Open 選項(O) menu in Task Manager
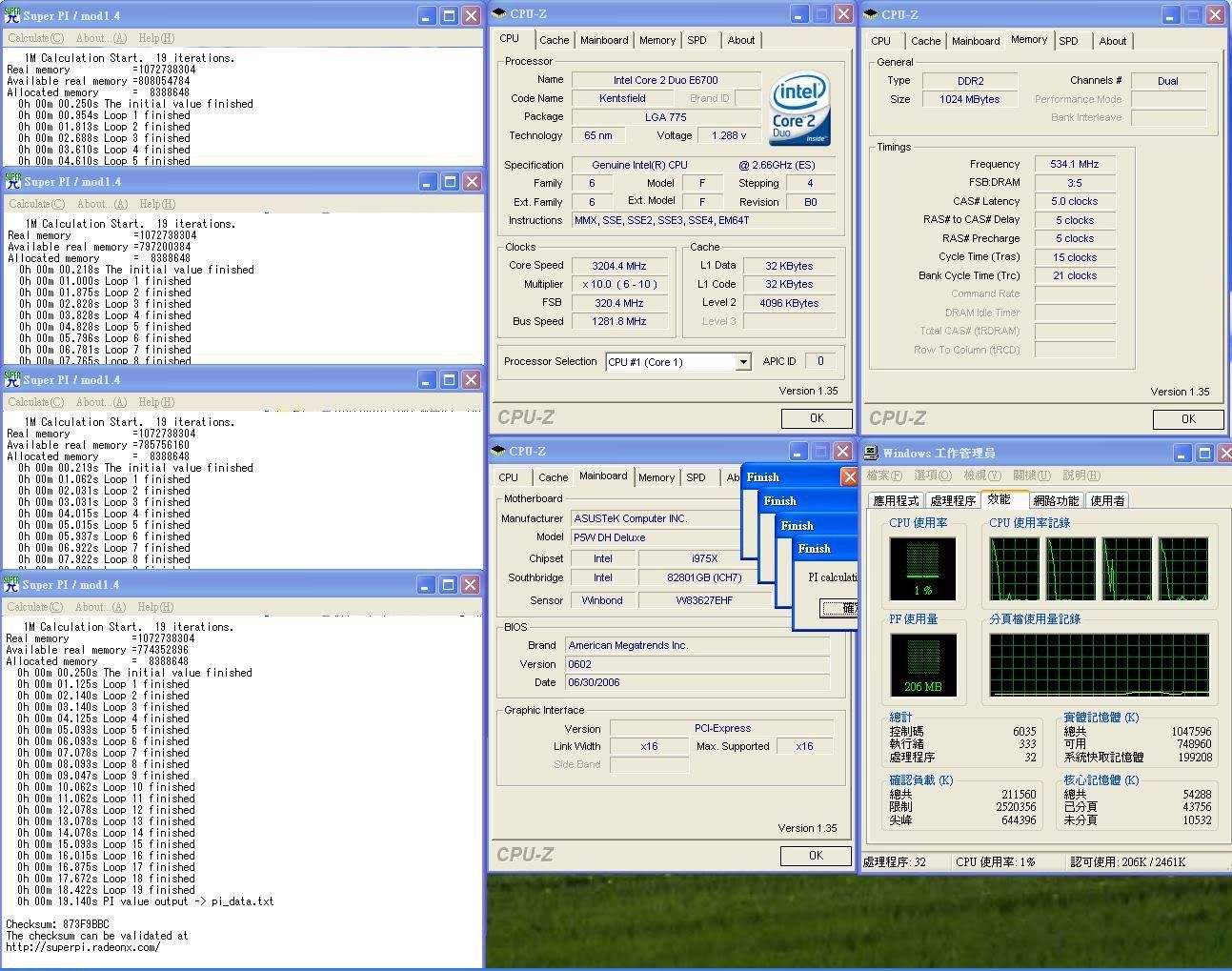Image resolution: width=1232 pixels, height=971 pixels. coord(933,475)
